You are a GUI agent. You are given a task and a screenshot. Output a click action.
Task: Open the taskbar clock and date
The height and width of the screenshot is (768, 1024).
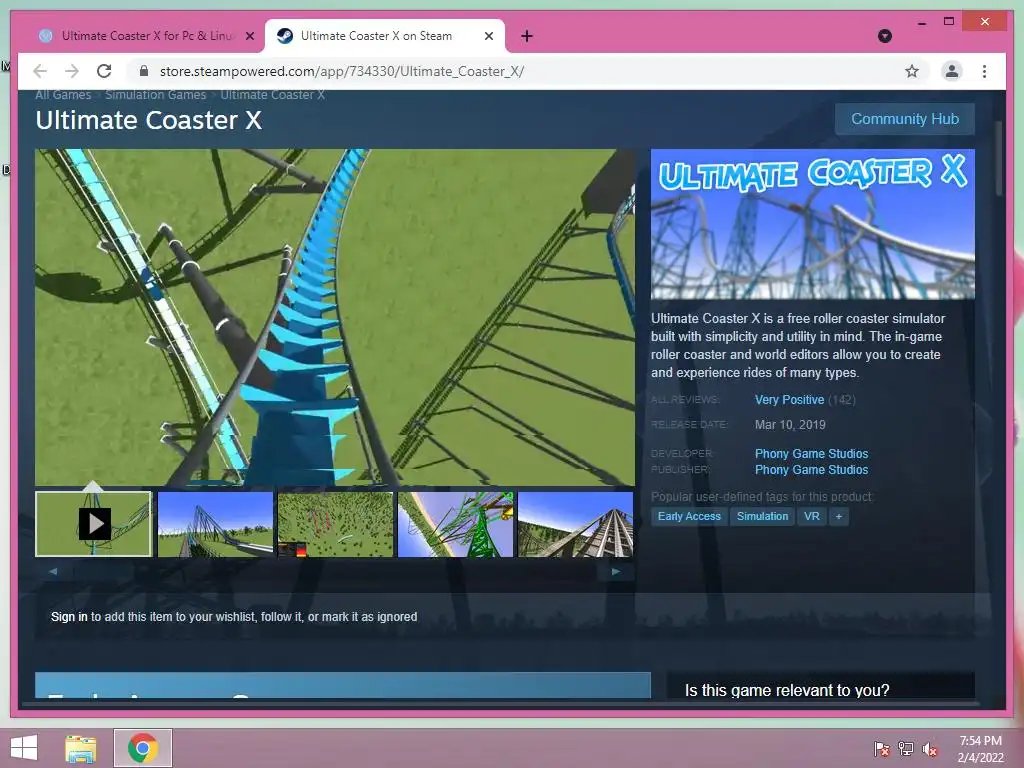click(980, 748)
